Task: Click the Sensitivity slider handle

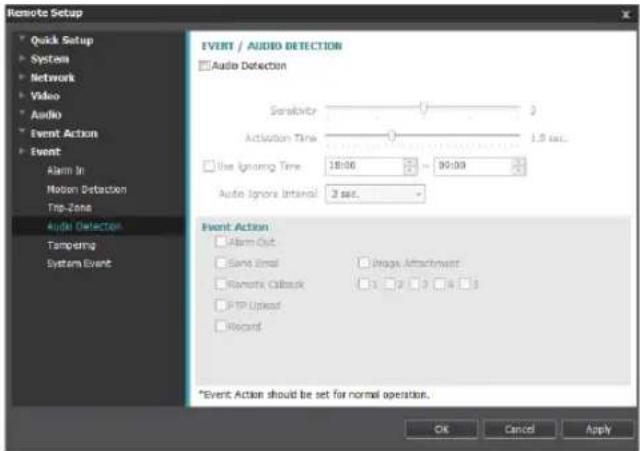Action: [424, 107]
